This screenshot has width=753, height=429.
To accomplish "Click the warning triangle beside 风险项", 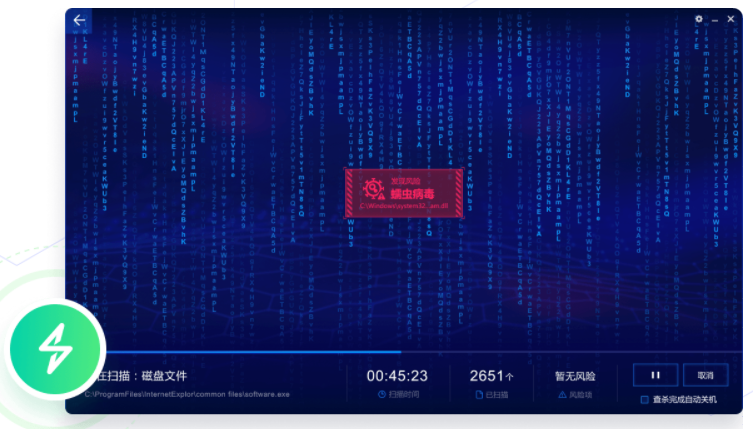I will pyautogui.click(x=562, y=394).
